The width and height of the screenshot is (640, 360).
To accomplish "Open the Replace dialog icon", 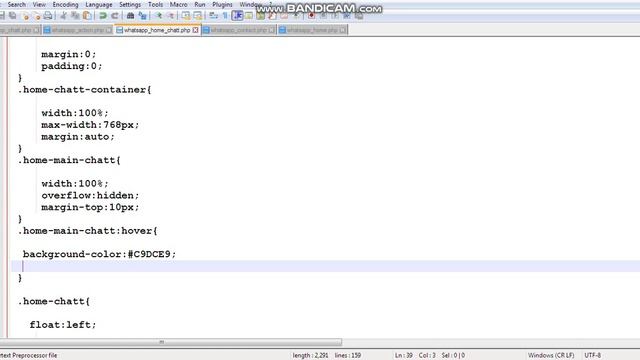I will click(142, 16).
